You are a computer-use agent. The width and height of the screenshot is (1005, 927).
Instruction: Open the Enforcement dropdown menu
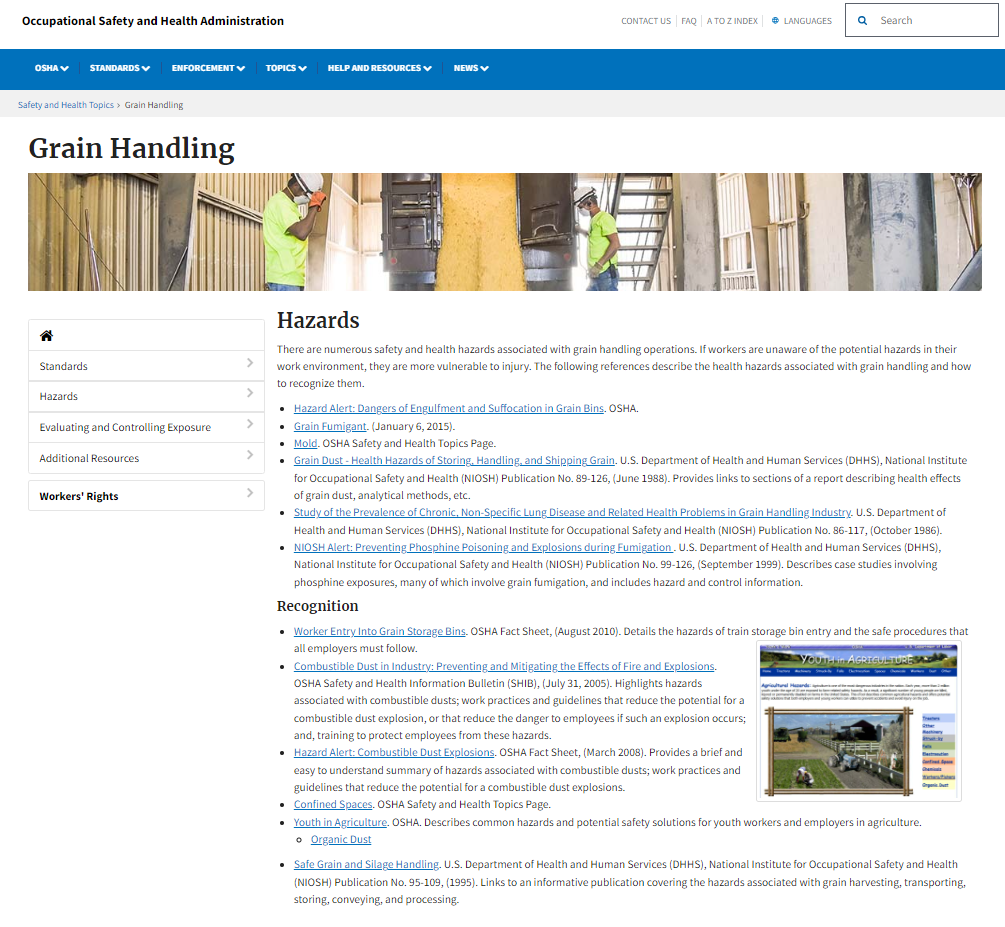point(208,68)
